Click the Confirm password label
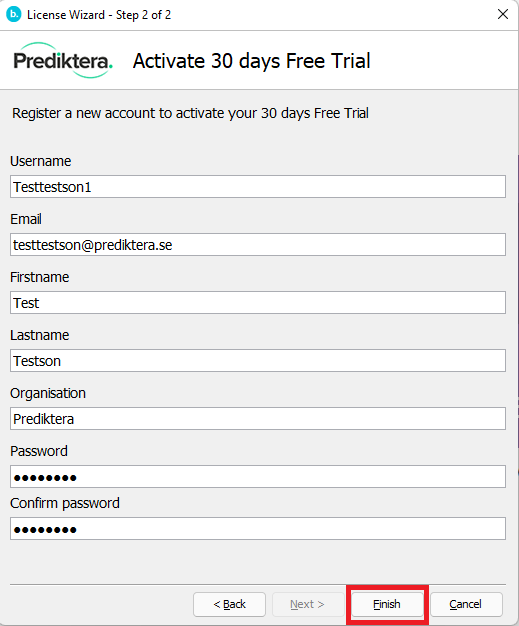Image resolution: width=519 pixels, height=626 pixels. [65, 503]
